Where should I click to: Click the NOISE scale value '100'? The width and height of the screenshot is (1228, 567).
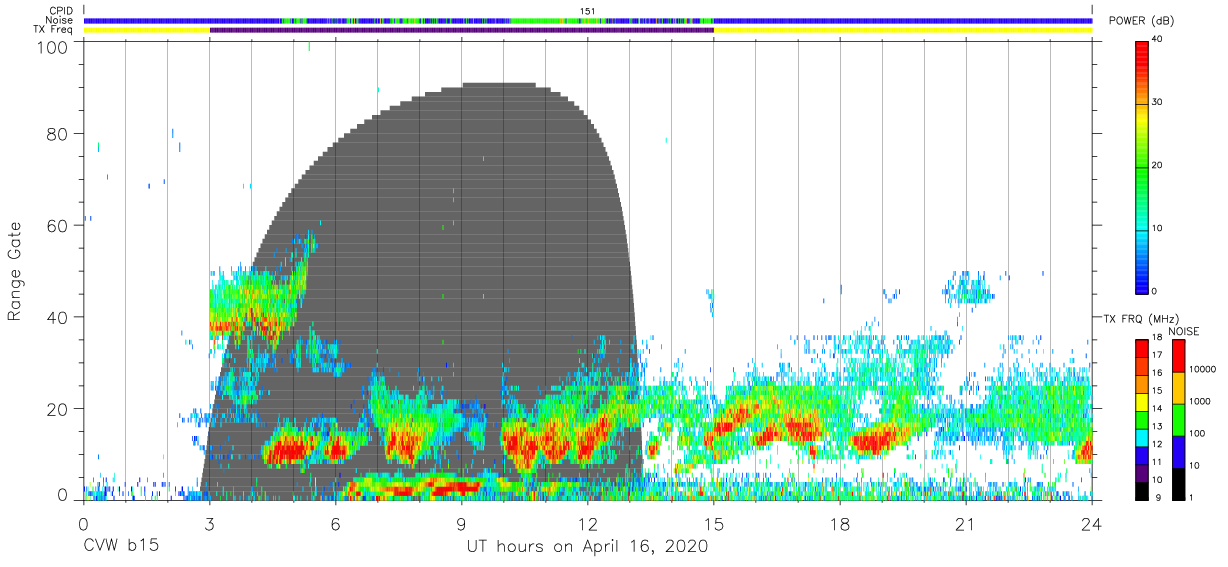tap(1199, 433)
